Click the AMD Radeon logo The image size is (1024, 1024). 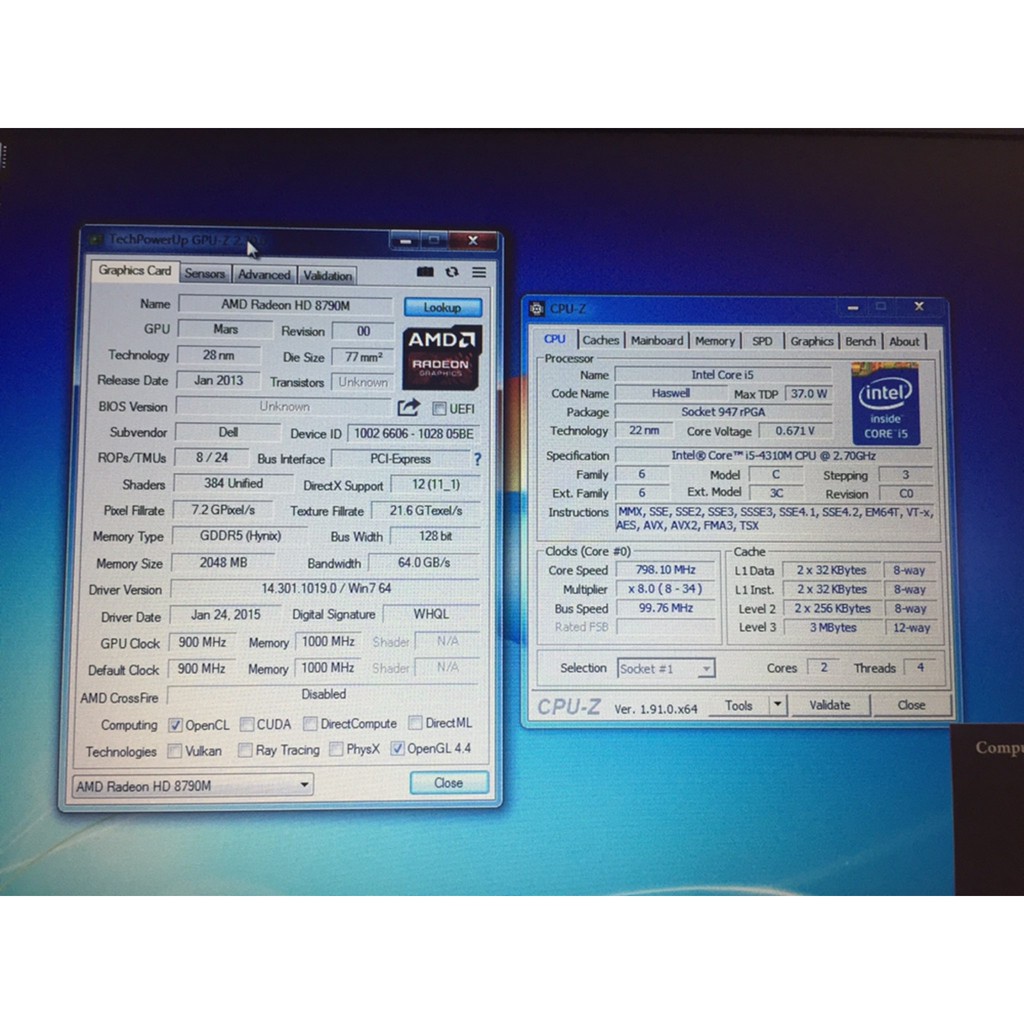click(441, 356)
